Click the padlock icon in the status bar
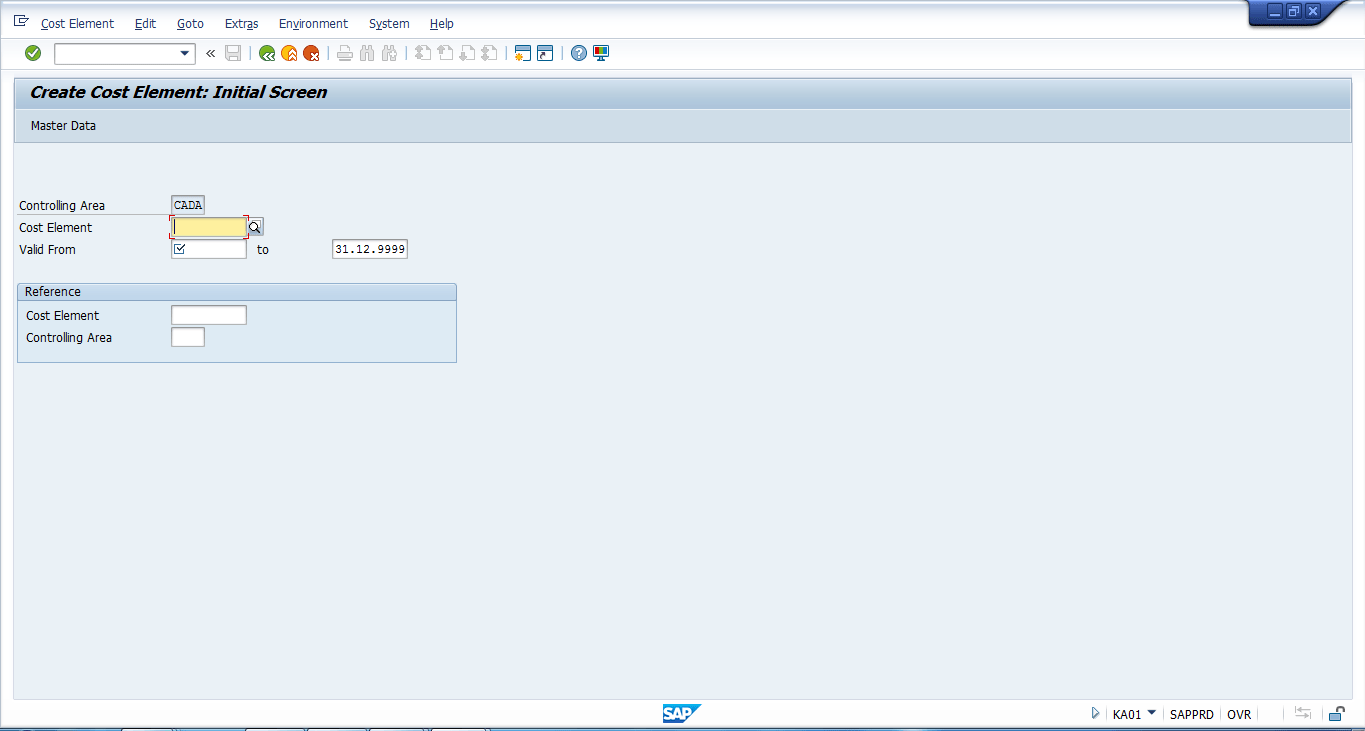 click(x=1337, y=714)
